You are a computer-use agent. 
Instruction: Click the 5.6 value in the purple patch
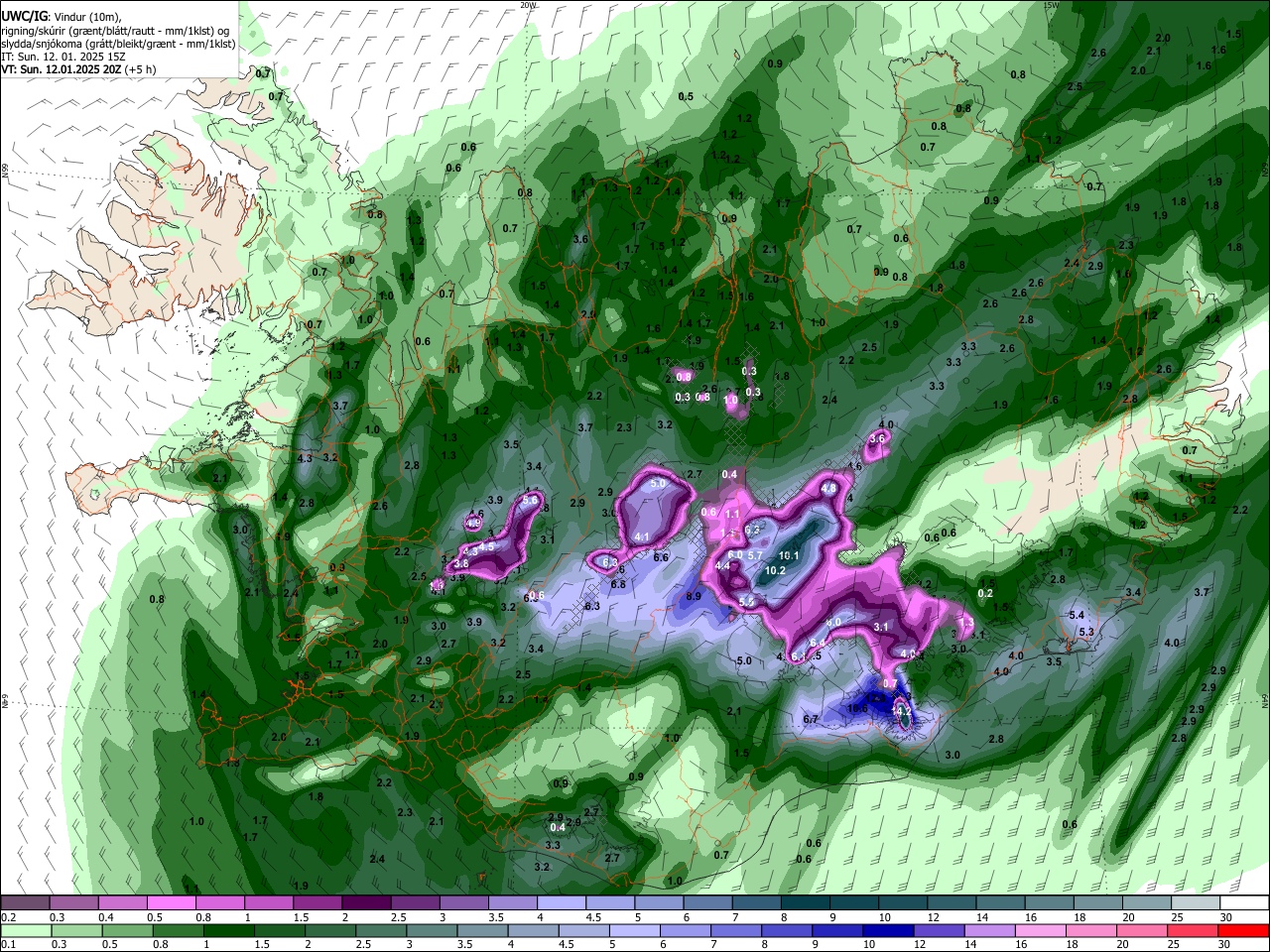(530, 501)
